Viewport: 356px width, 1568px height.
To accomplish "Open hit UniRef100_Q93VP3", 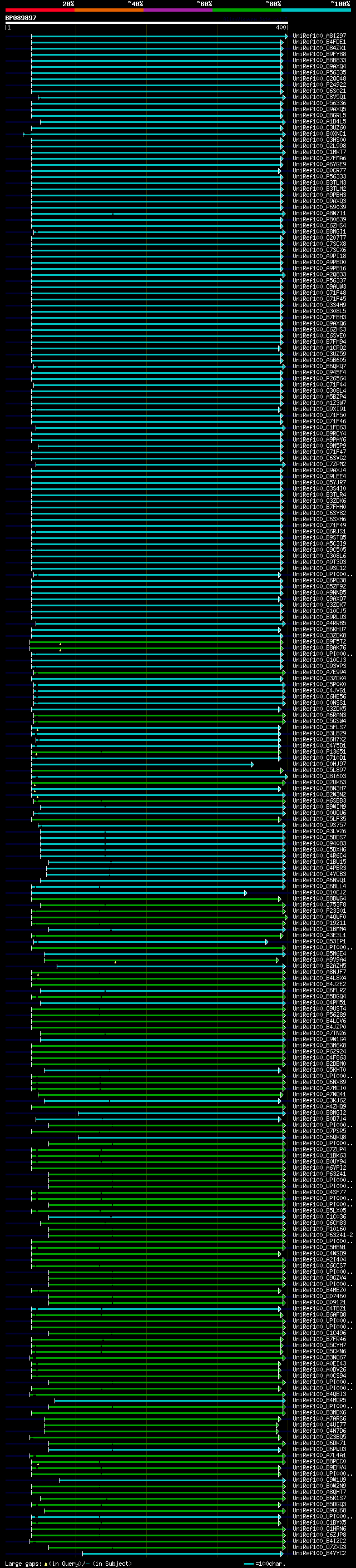I will (x=319, y=666).
